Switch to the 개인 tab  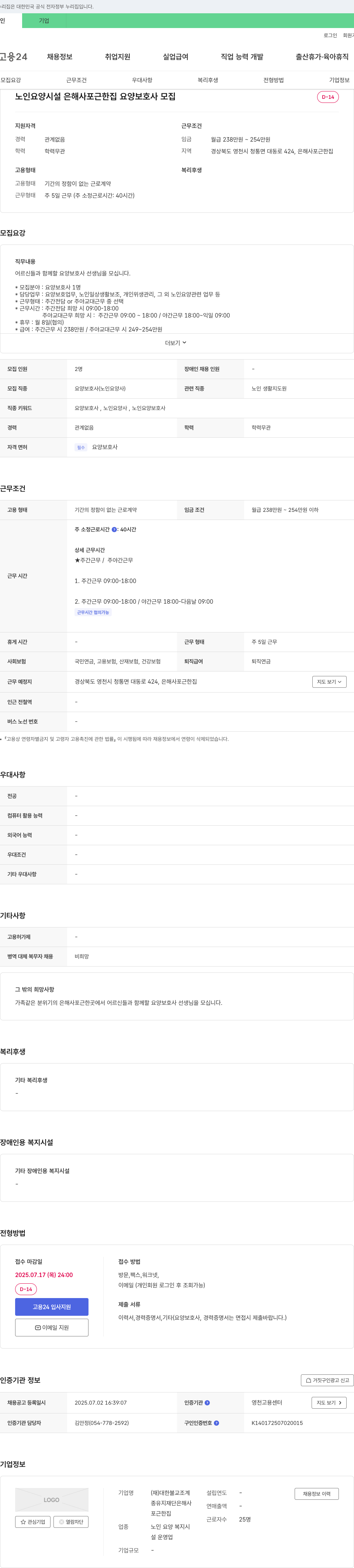(10, 21)
